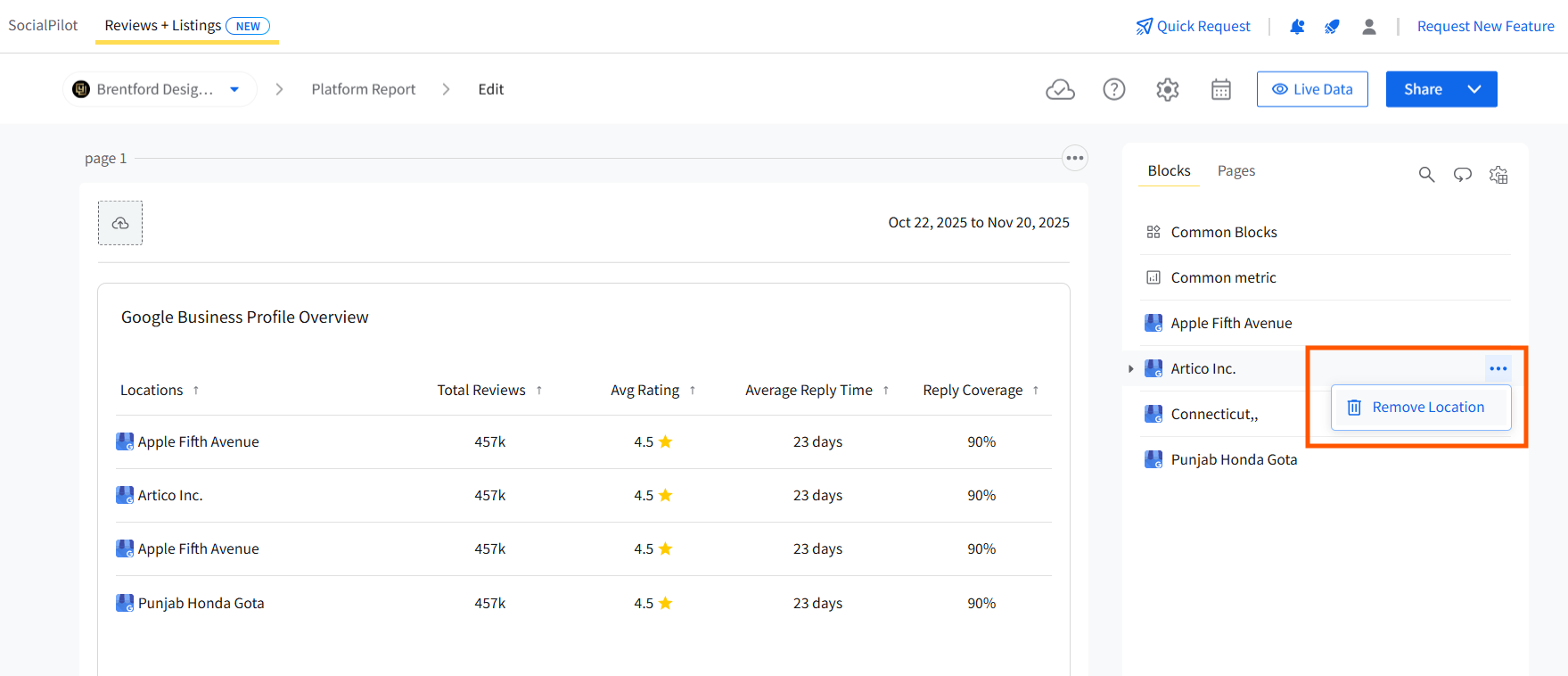Click the cloud sync icon in the toolbar
Image resolution: width=1568 pixels, height=676 pixels.
(1060, 89)
